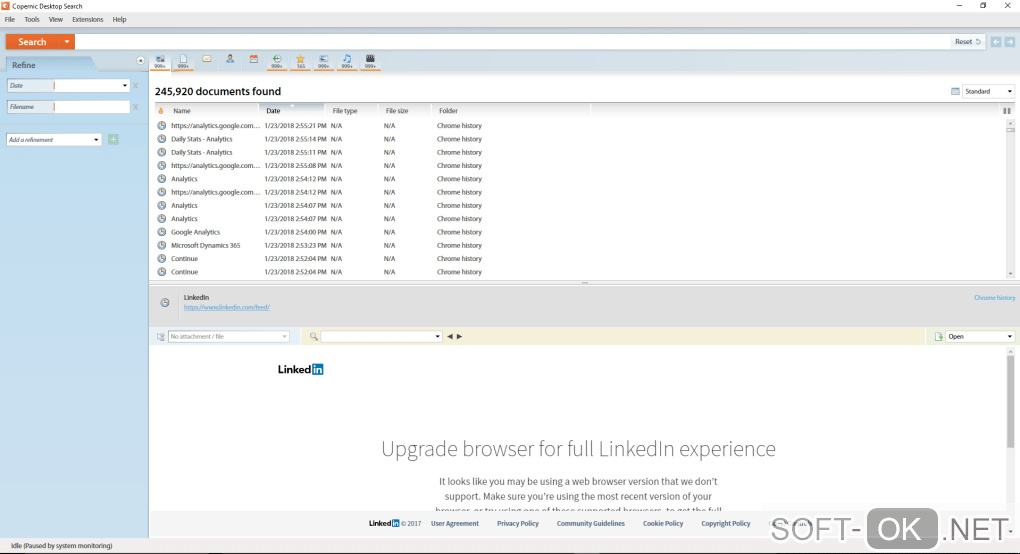Select the Calendar category icon
Image resolution: width=1020 pixels, height=554 pixels.
(x=254, y=59)
